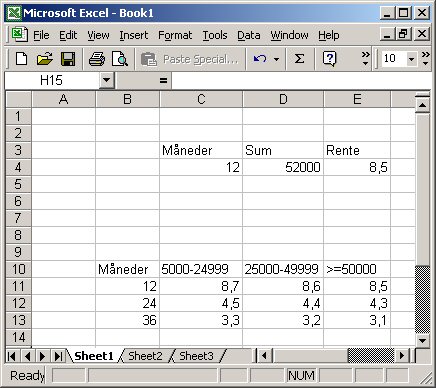436x388 pixels.
Task: Open Print Preview magnifier icon
Action: coord(120,59)
